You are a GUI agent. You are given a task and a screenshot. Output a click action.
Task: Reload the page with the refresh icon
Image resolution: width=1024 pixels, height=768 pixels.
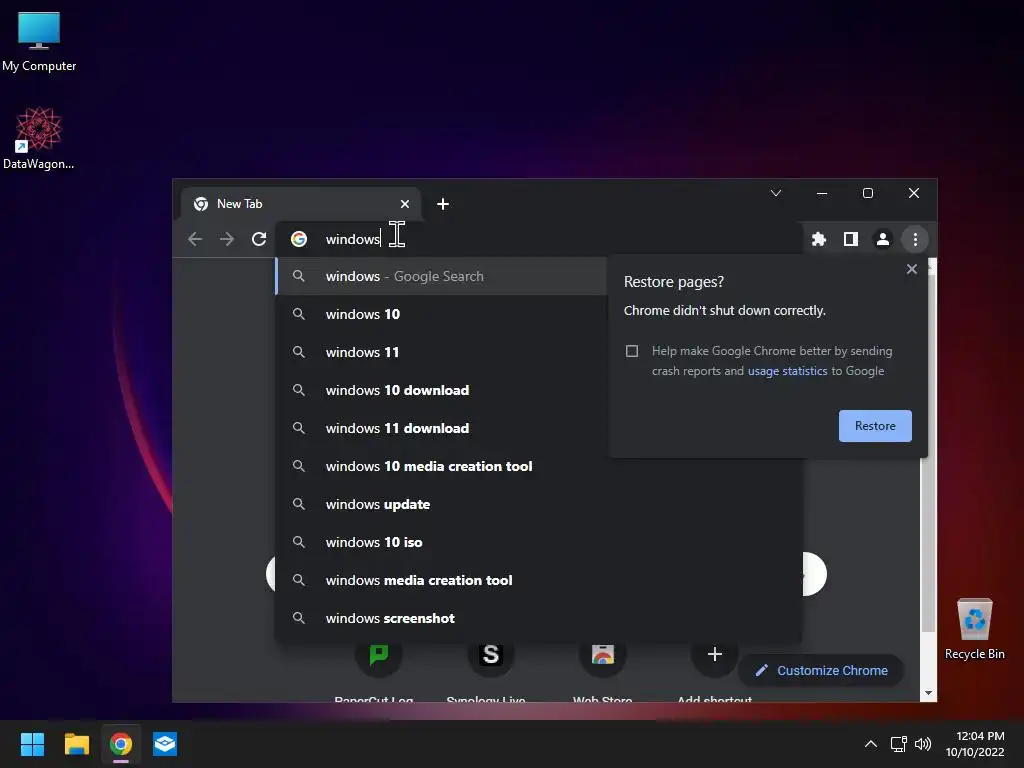tap(259, 239)
